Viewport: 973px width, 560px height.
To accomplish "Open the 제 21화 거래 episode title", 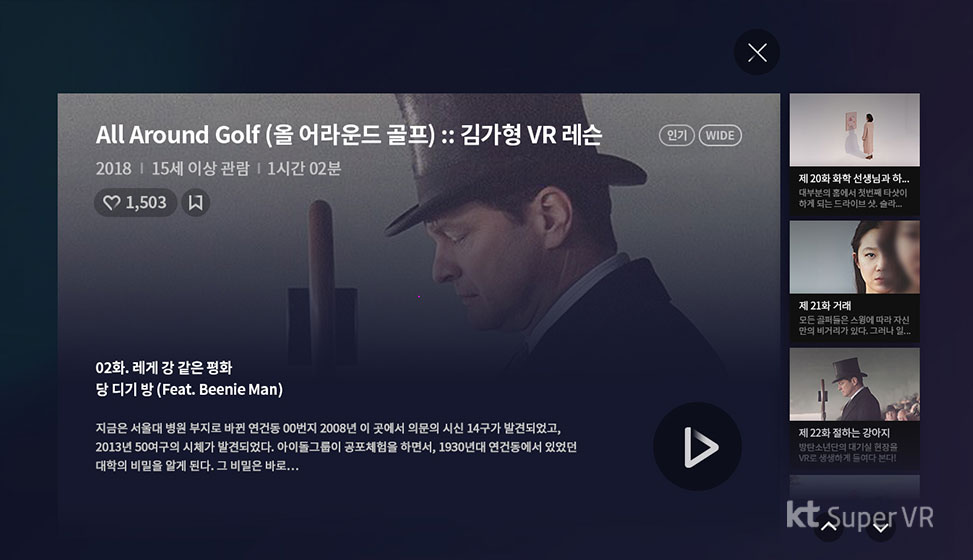I will click(x=825, y=305).
